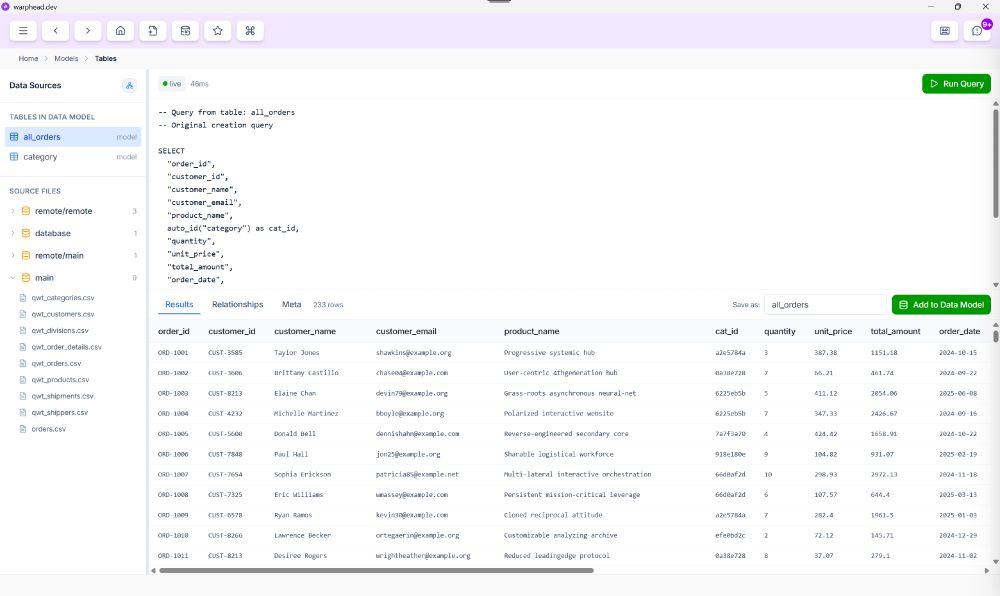Click the keyboard shortcuts icon at the top right
The image size is (1000, 596).
(x=945, y=31)
